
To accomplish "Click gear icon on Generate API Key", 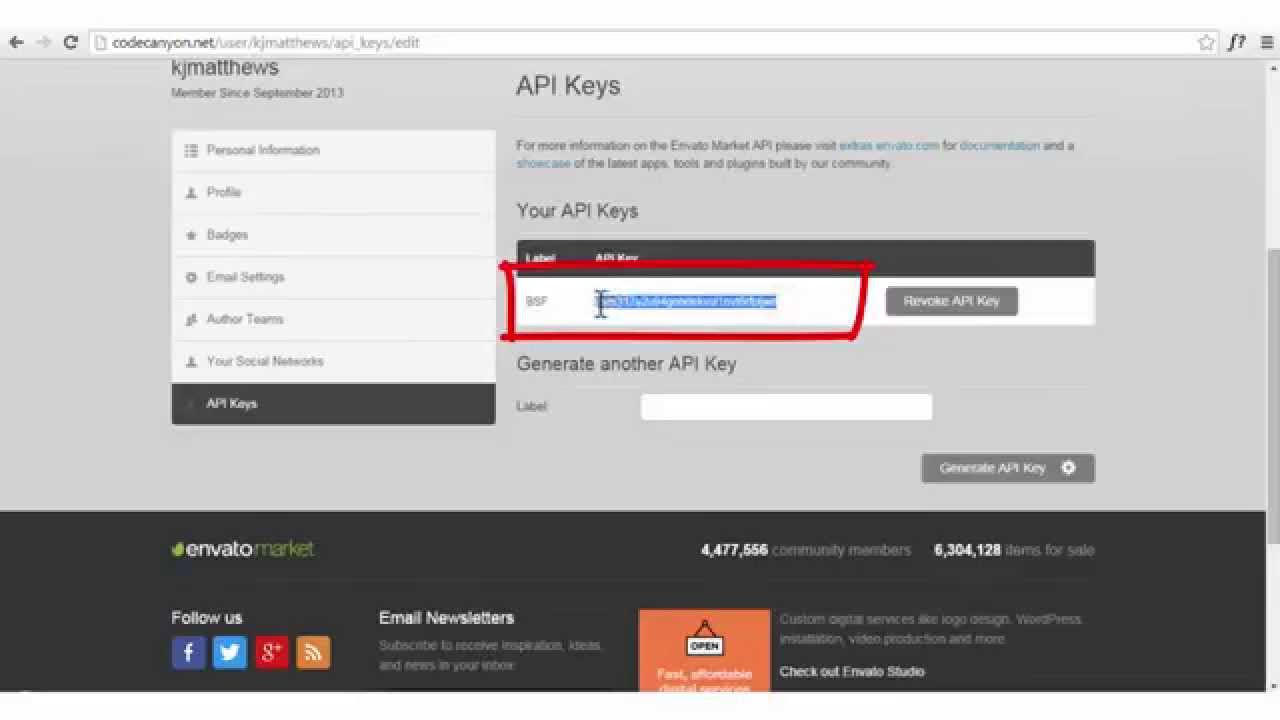I will pos(1068,468).
